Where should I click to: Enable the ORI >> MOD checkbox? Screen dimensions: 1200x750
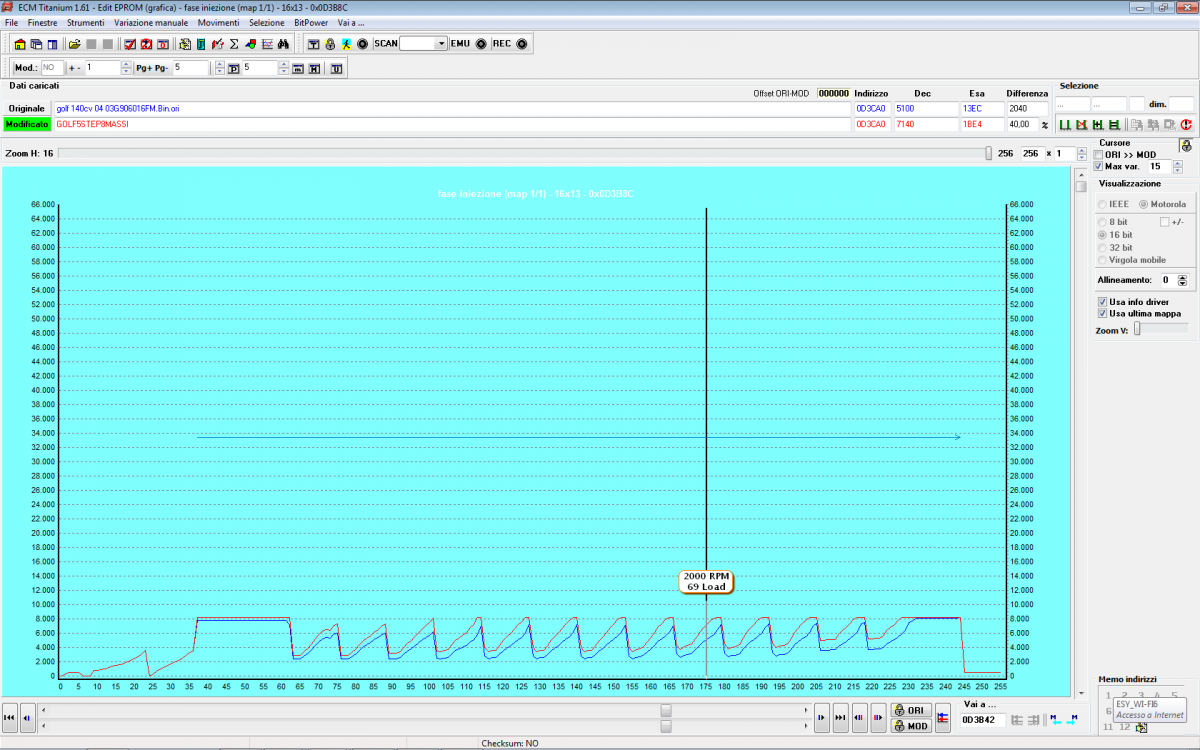click(1099, 155)
